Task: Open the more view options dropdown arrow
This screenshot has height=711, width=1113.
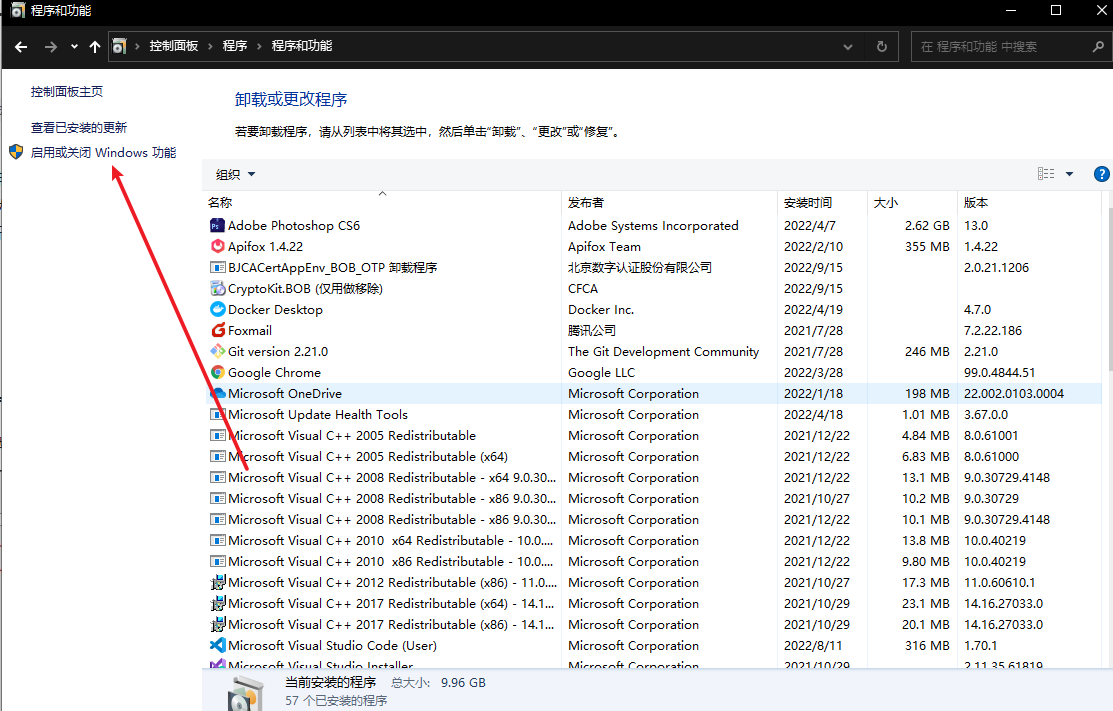Action: coord(1069,174)
